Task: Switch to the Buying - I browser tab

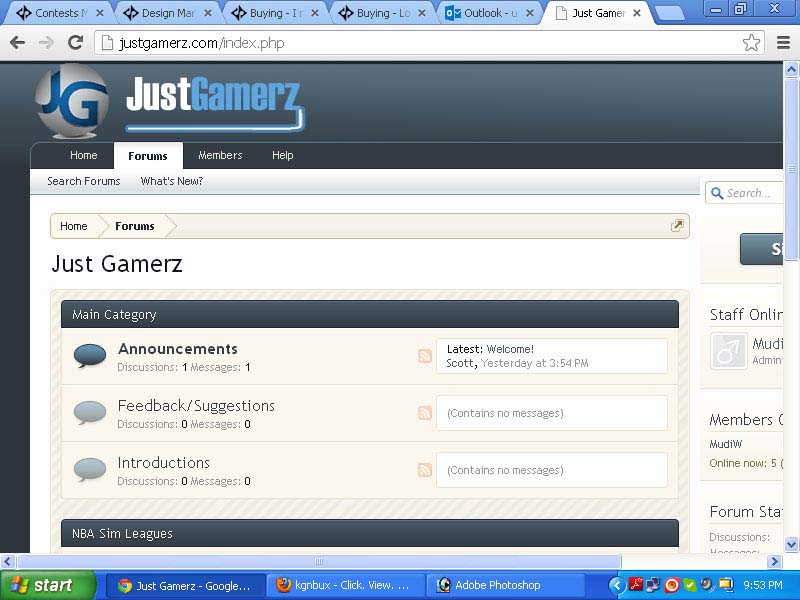Action: point(274,13)
